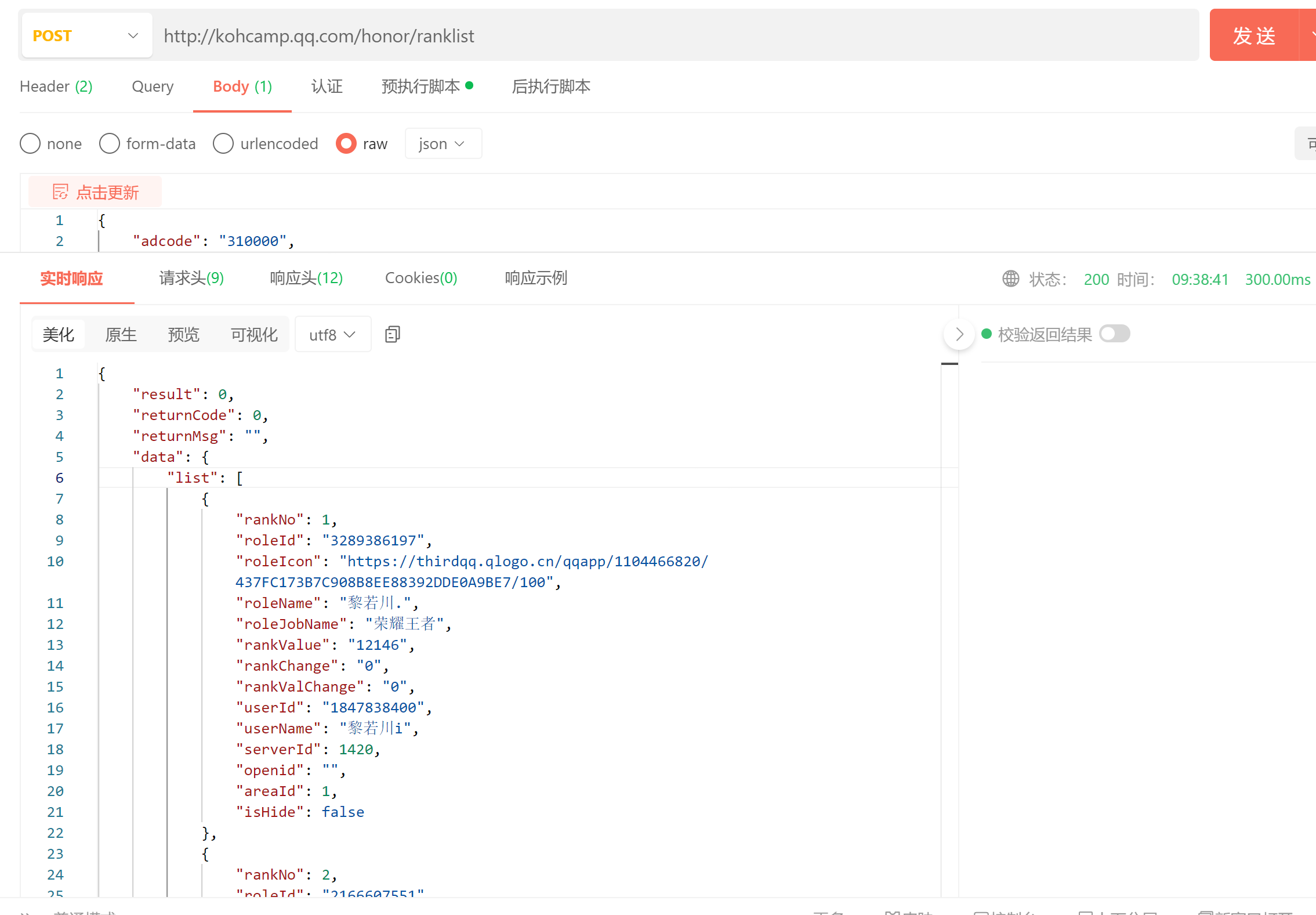Viewport: 1316px width, 915px height.
Task: Click the response editor scrollbar marker
Action: [949, 364]
